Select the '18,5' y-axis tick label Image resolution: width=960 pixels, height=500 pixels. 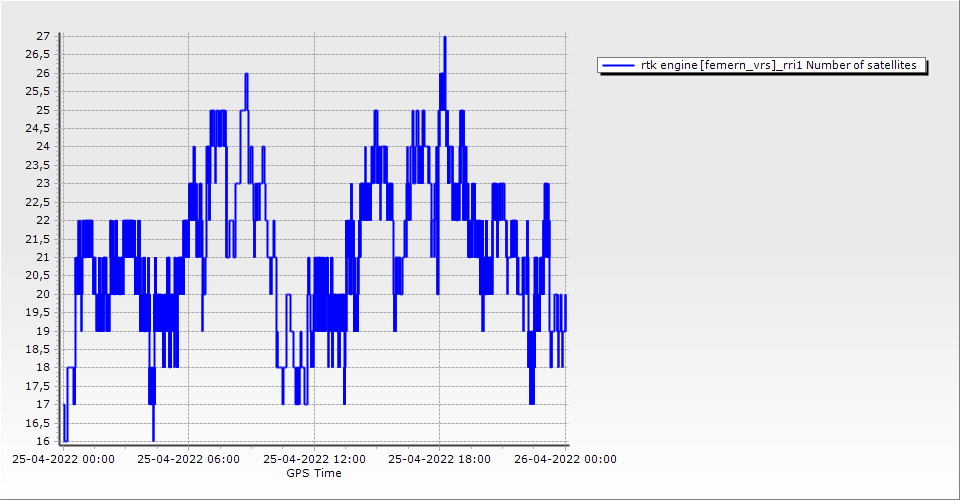(x=38, y=349)
